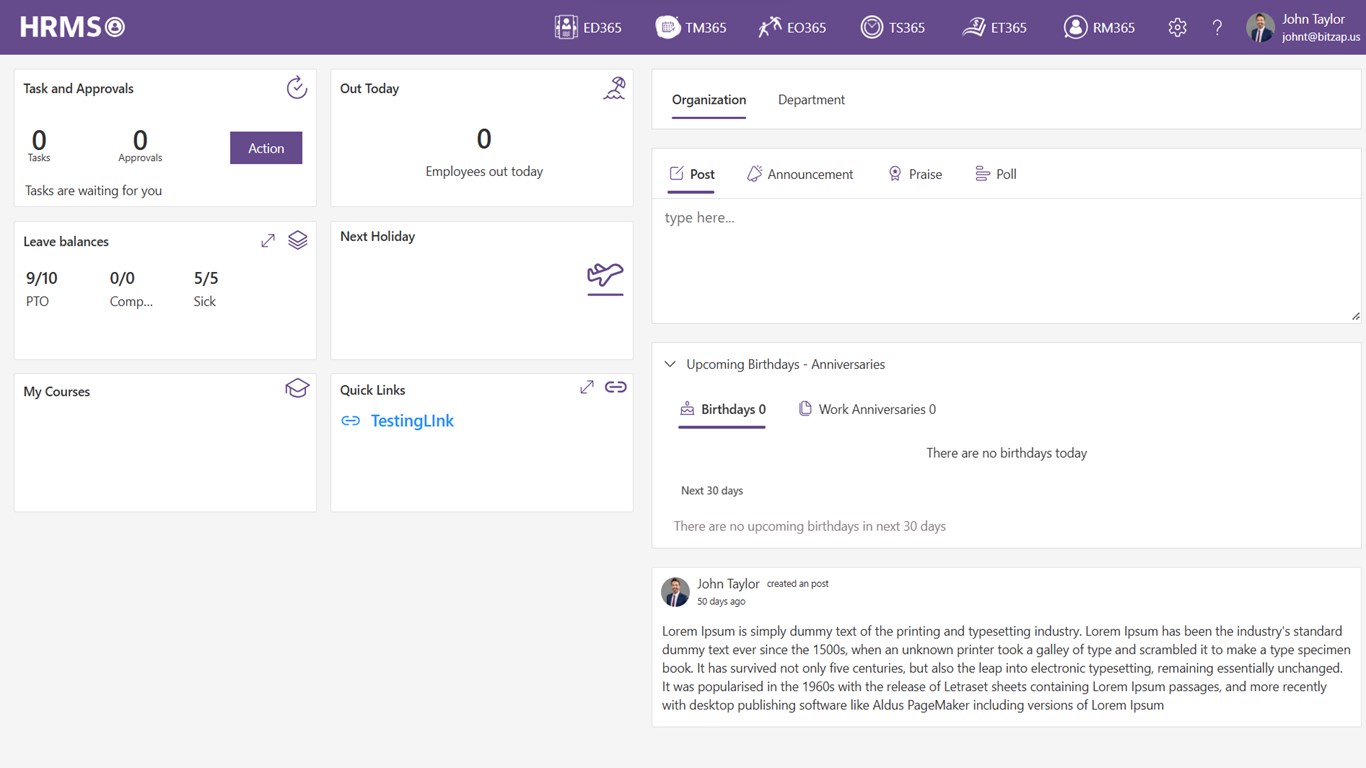The width and height of the screenshot is (1366, 768).
Task: Select the Work Anniversaries tab
Action: [x=867, y=409]
